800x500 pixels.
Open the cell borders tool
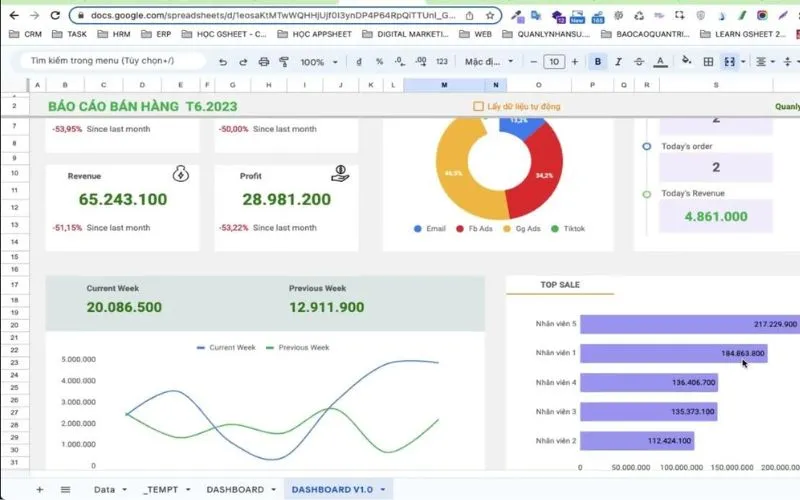(708, 62)
